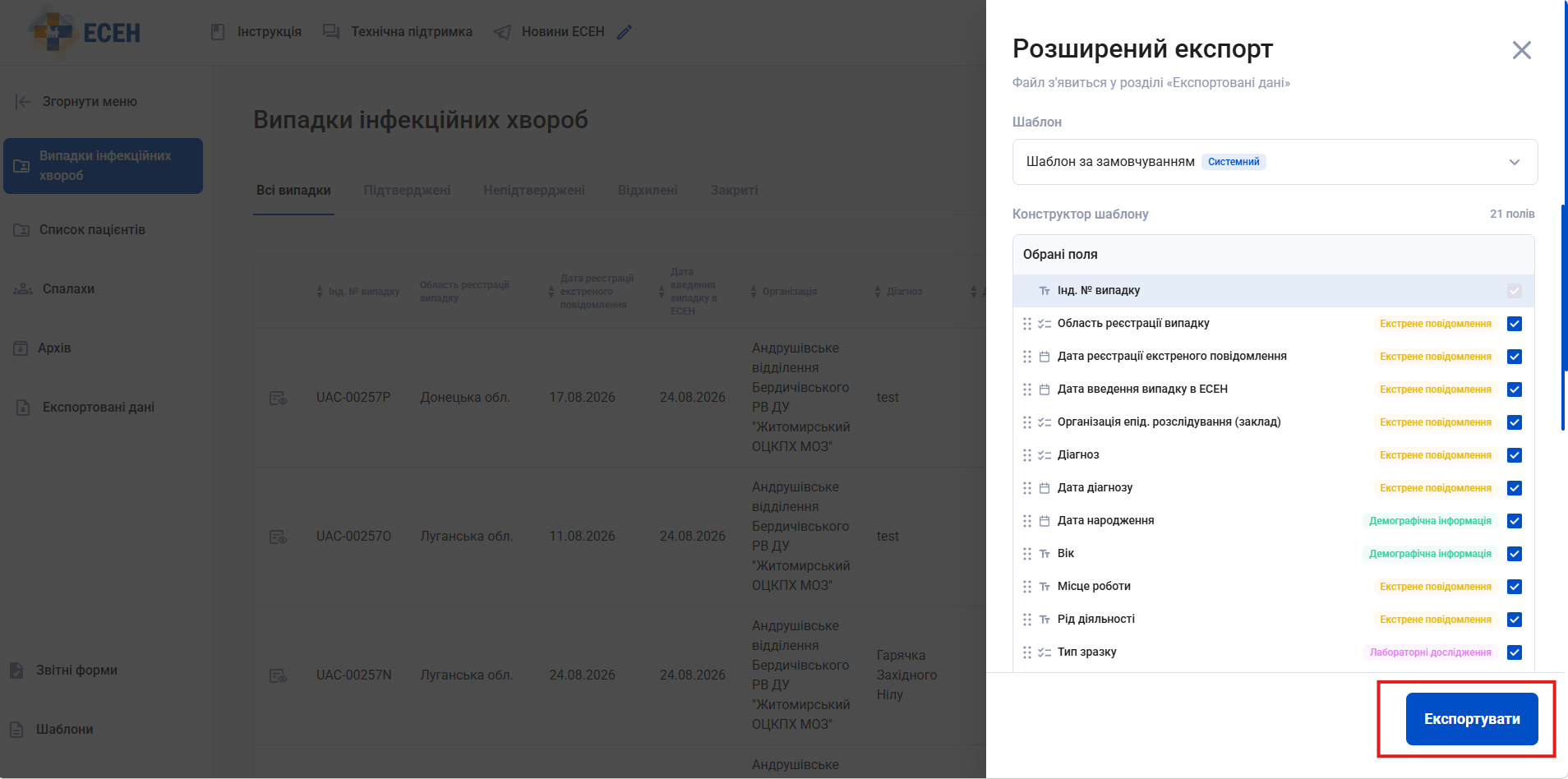Click drag handle of Вік field

(x=1027, y=554)
